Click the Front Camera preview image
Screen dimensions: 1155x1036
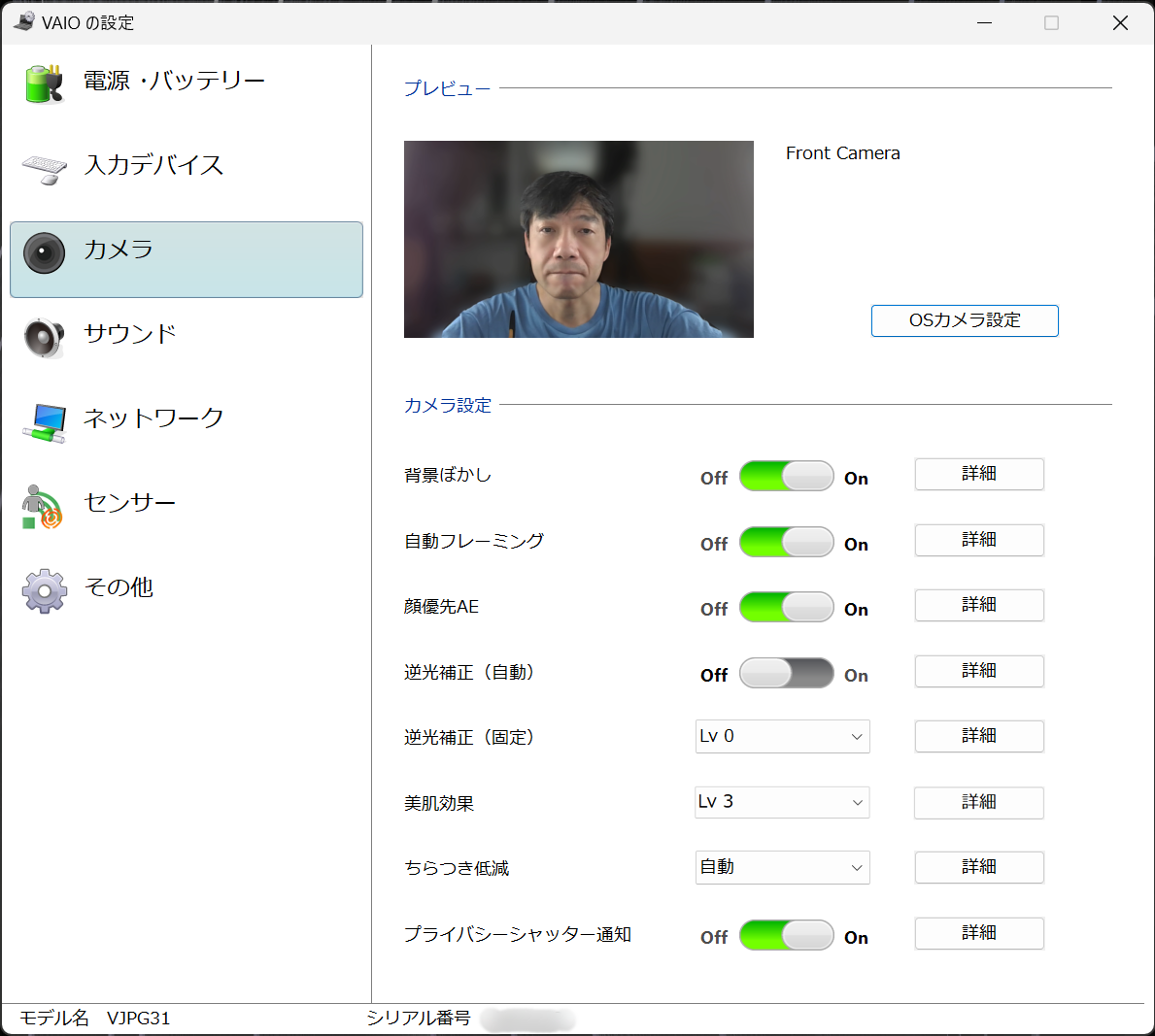pyautogui.click(x=578, y=239)
